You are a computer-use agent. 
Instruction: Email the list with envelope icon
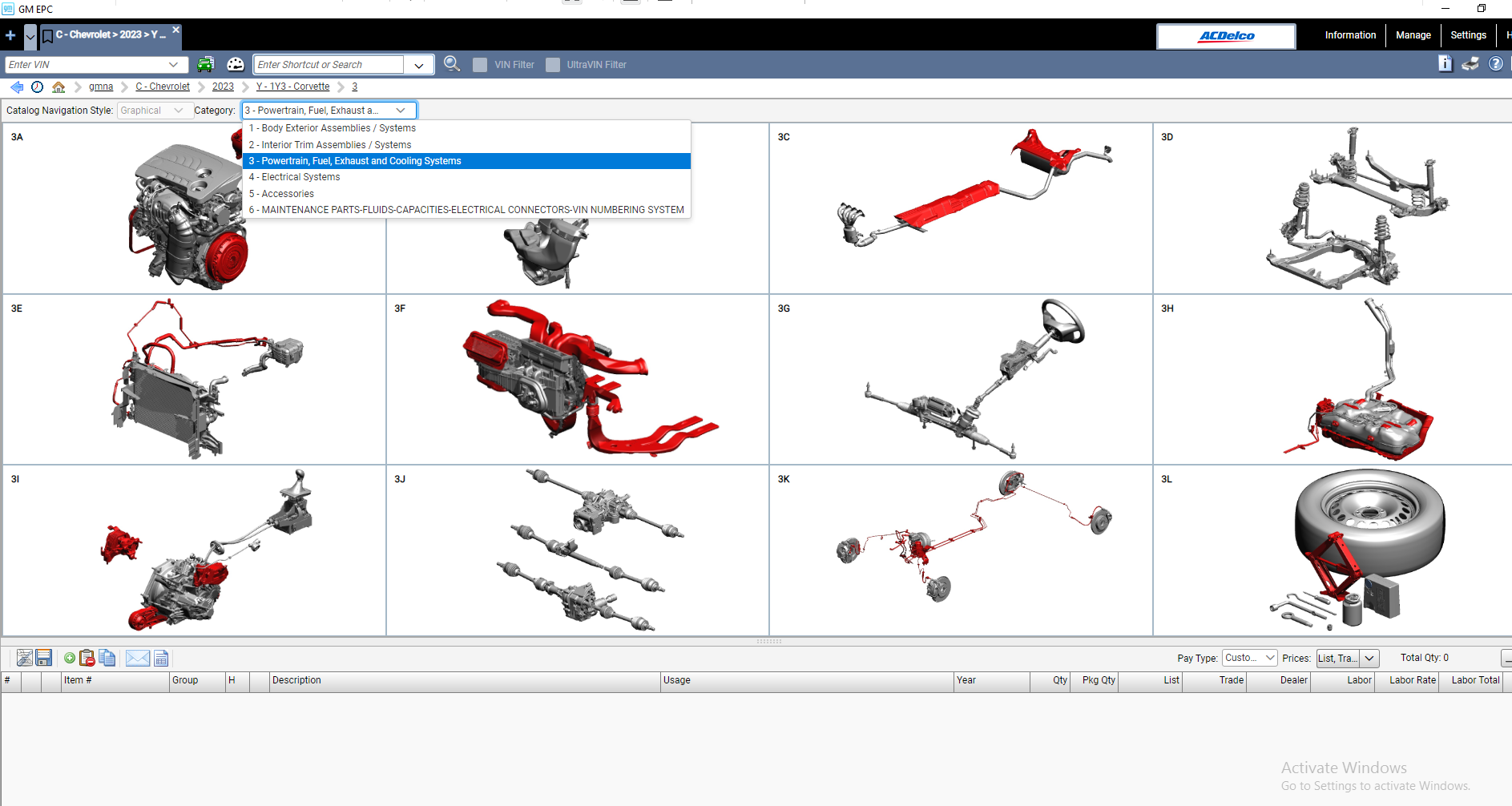click(138, 658)
